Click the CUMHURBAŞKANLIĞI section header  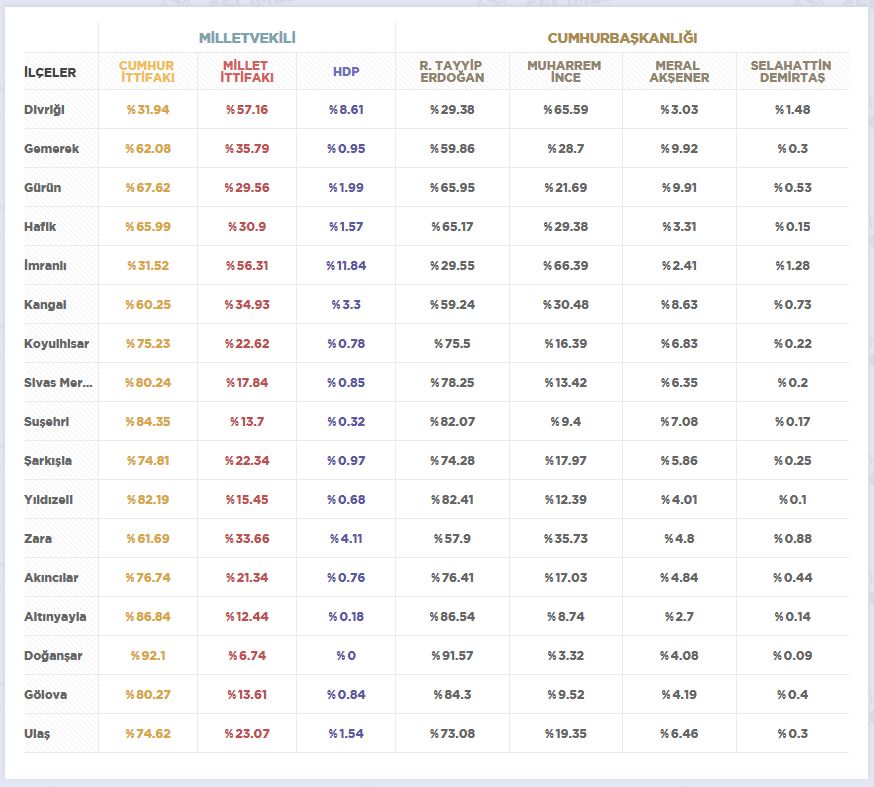(622, 38)
